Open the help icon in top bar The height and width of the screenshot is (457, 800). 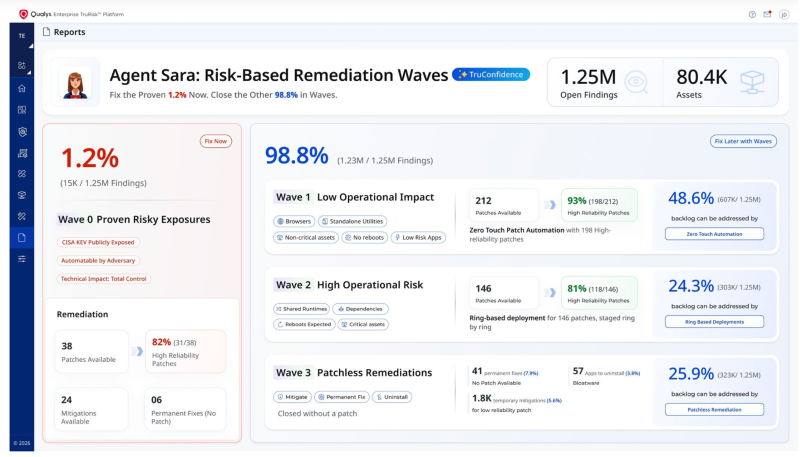[752, 15]
